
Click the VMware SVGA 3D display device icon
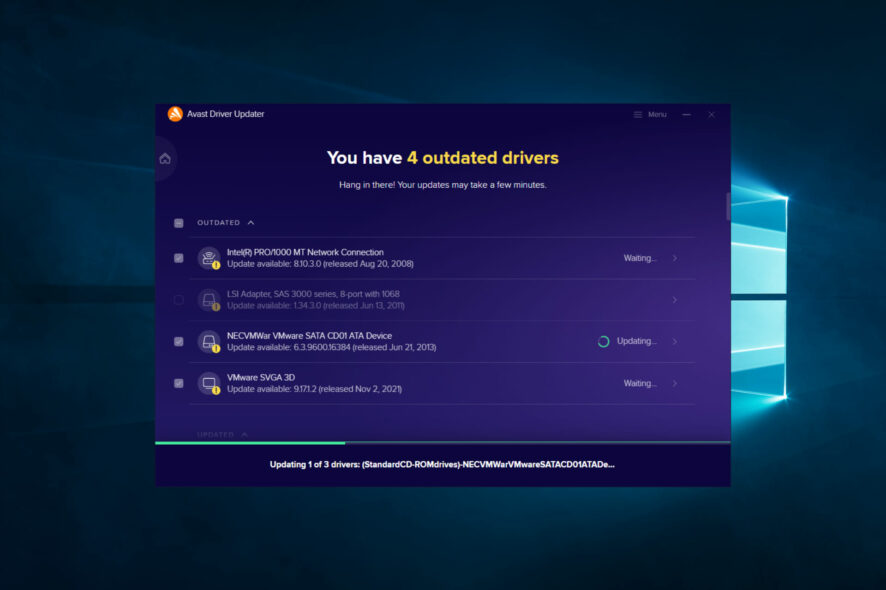click(x=209, y=383)
